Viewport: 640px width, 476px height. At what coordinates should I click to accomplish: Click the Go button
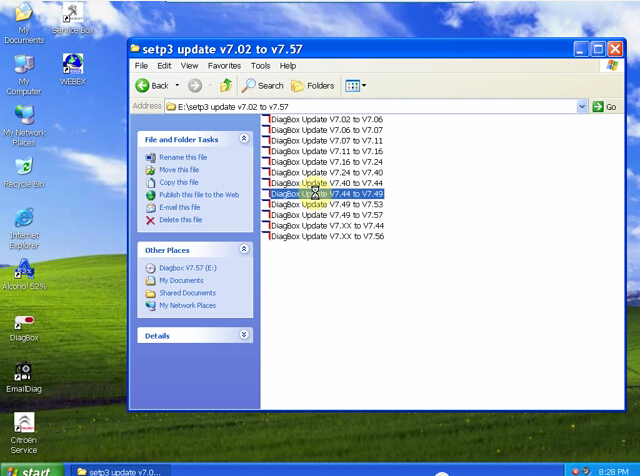pyautogui.click(x=604, y=107)
